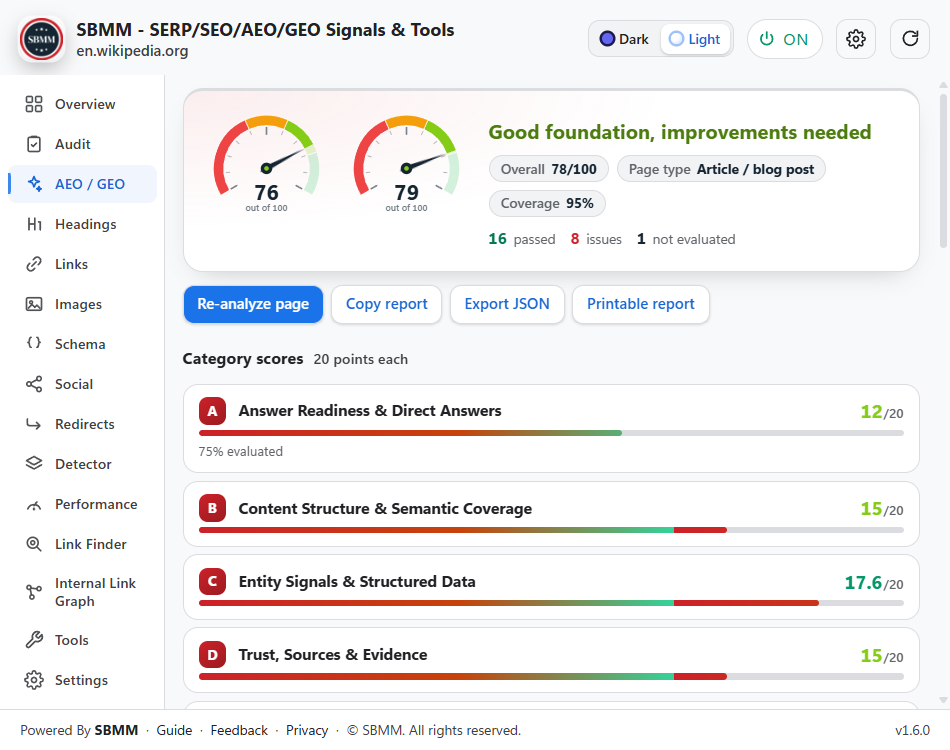Click the gauge showing 76 out of 100
The width and height of the screenshot is (950, 750).
point(266,164)
